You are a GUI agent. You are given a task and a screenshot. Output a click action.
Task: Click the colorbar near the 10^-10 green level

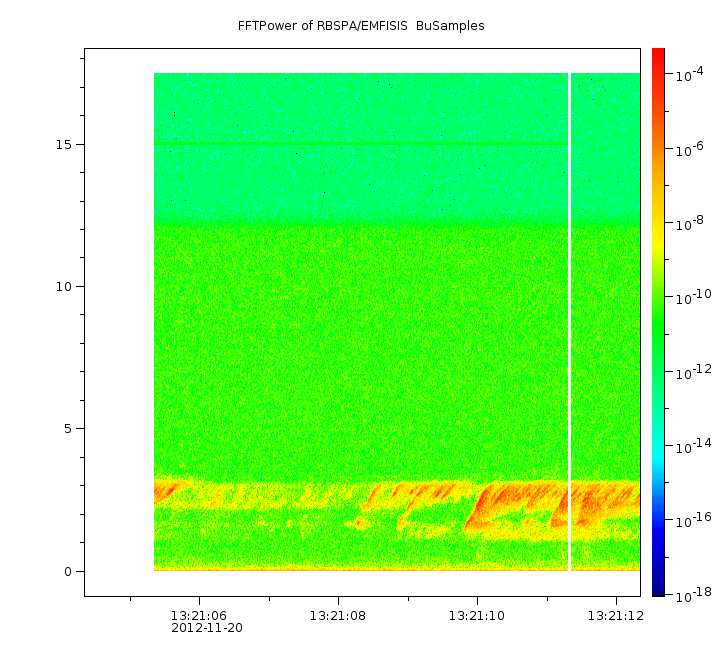658,297
